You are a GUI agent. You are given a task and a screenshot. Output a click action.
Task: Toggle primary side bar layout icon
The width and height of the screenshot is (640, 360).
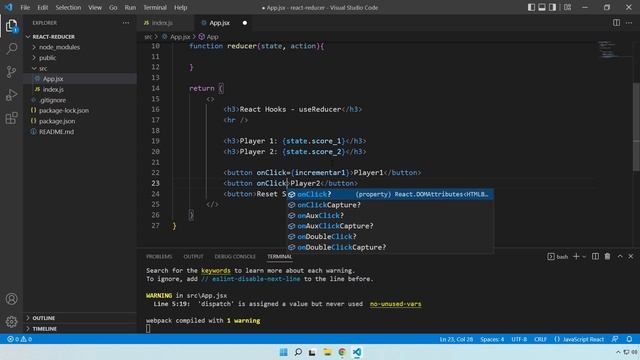pos(531,7)
